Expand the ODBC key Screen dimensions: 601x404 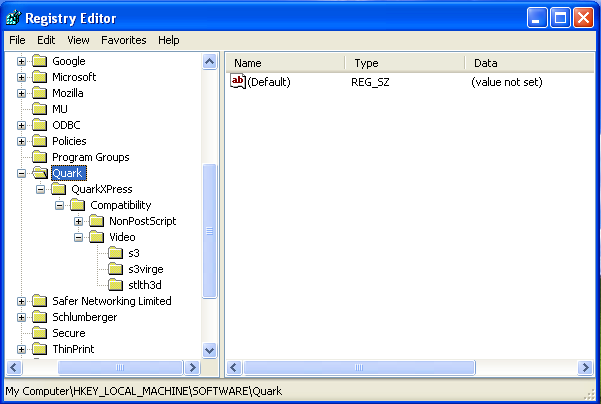click(x=21, y=125)
